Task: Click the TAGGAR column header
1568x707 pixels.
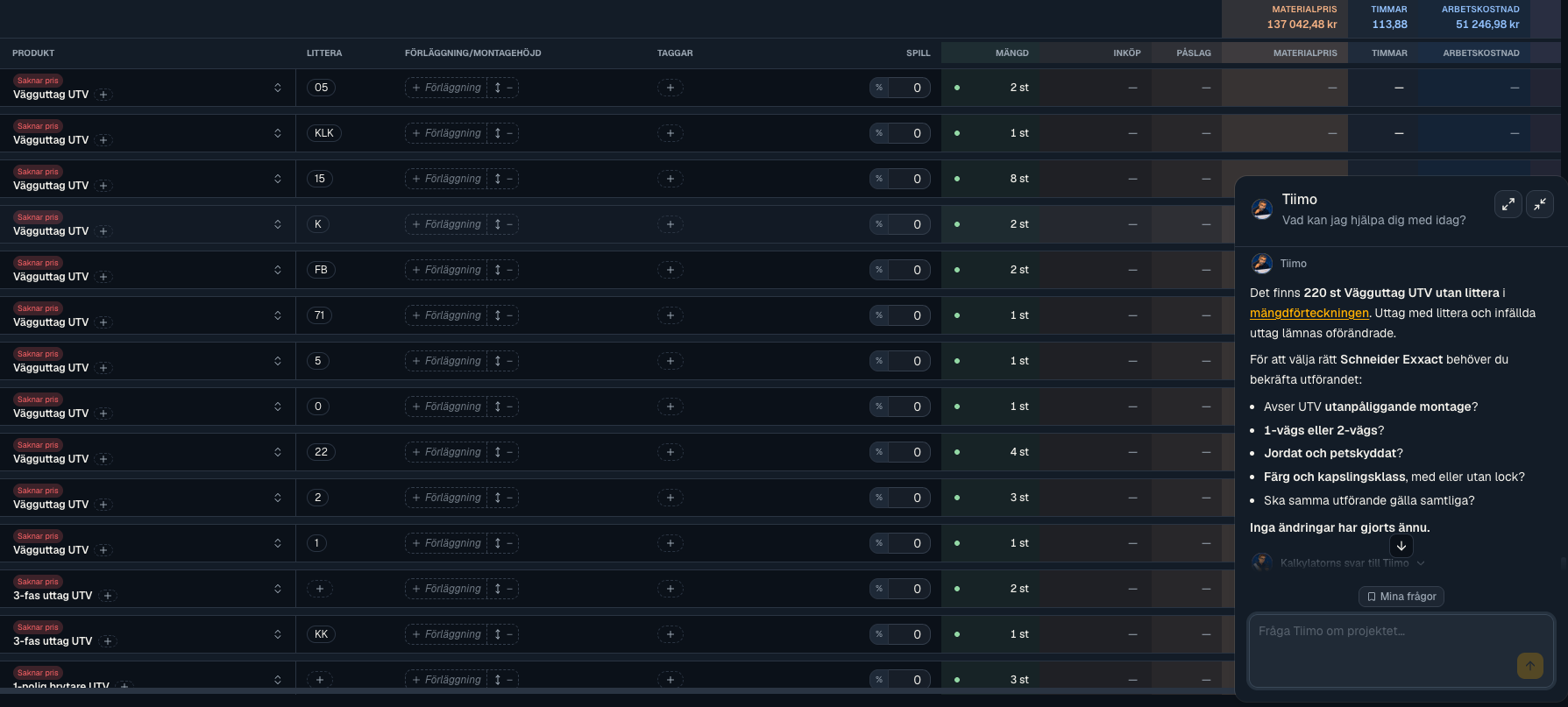Action: (675, 53)
